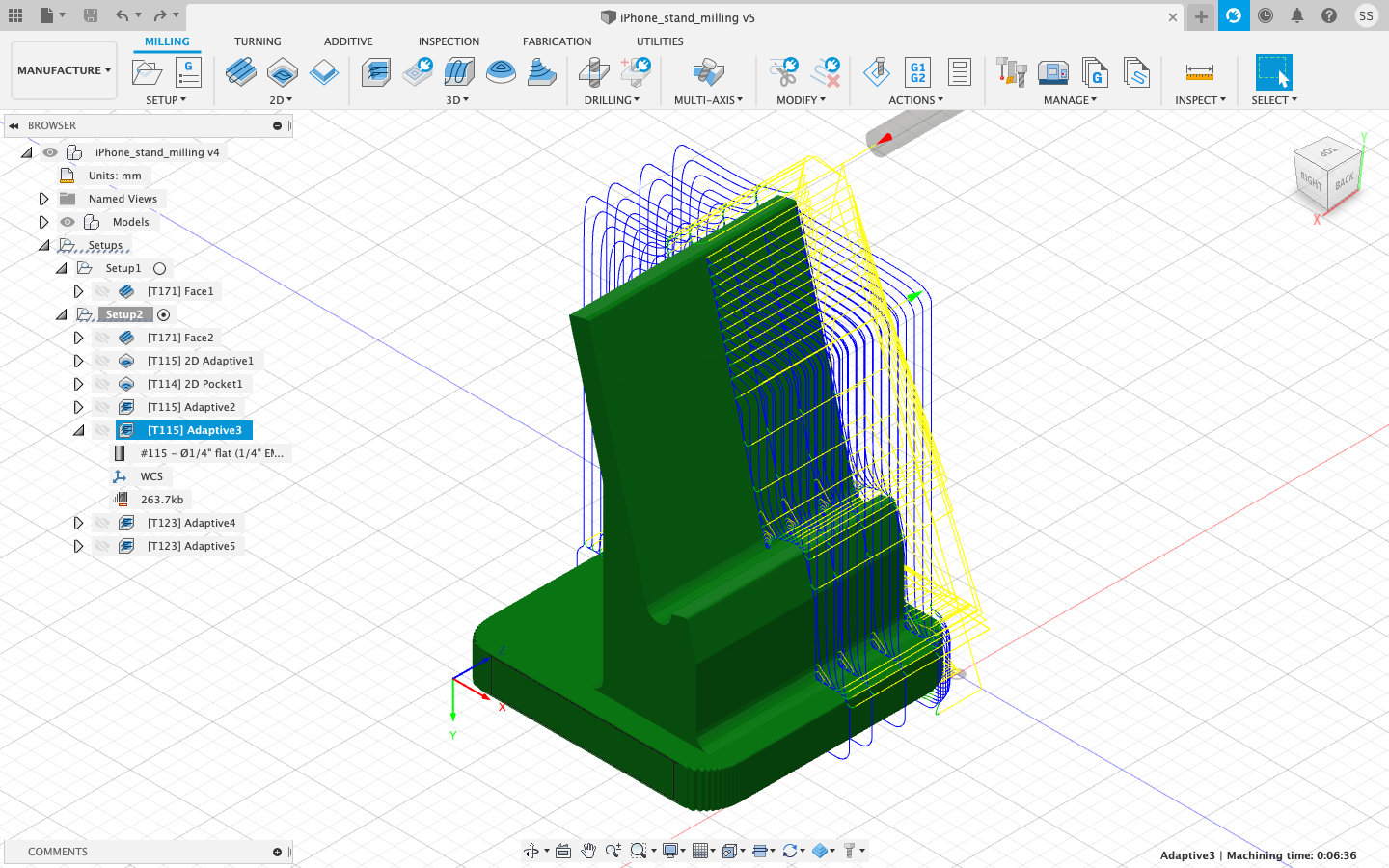
Task: Toggle visibility of iPhone_stand_milling v4
Action: (49, 151)
